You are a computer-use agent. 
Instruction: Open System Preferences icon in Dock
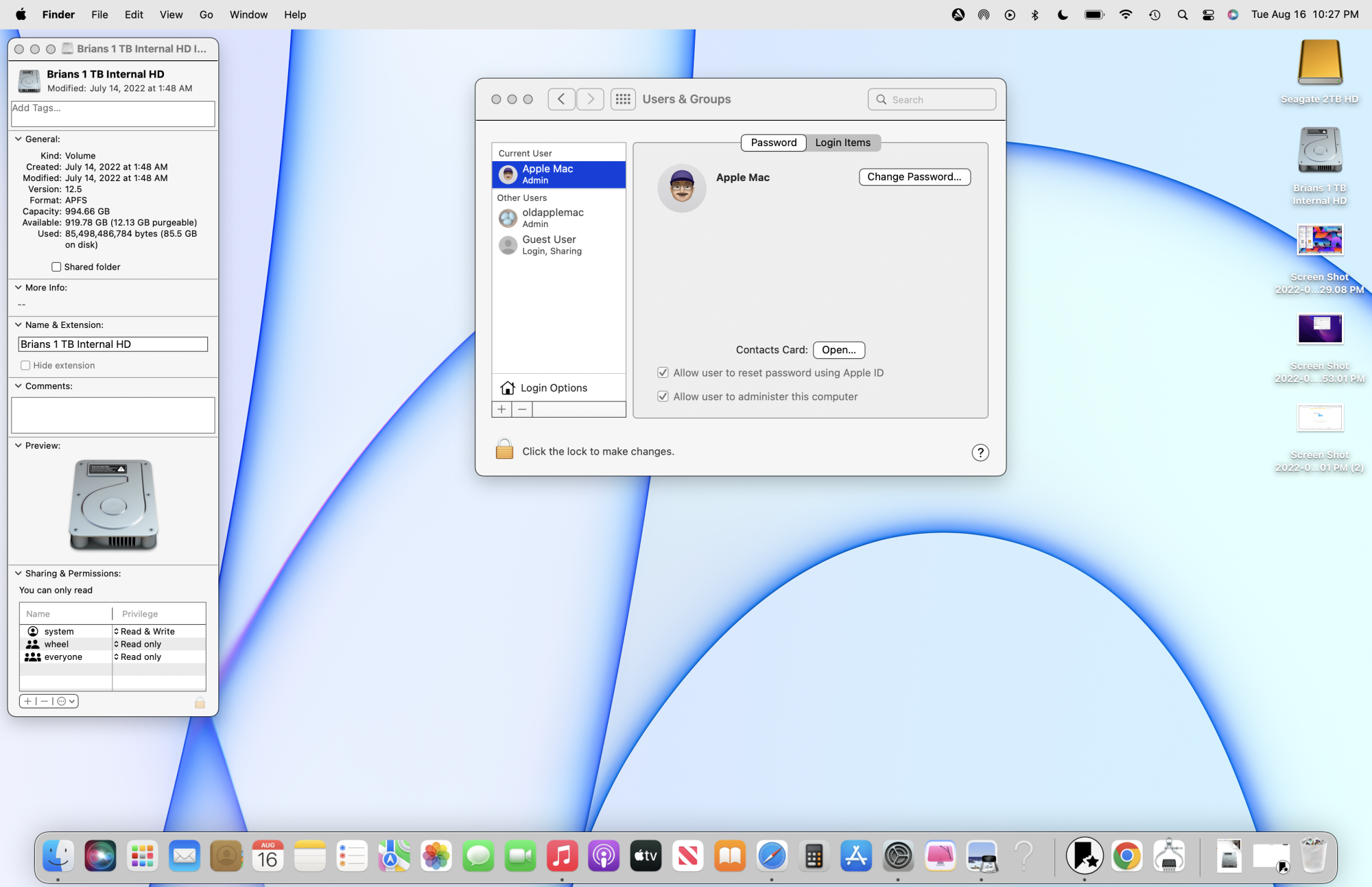coord(898,857)
